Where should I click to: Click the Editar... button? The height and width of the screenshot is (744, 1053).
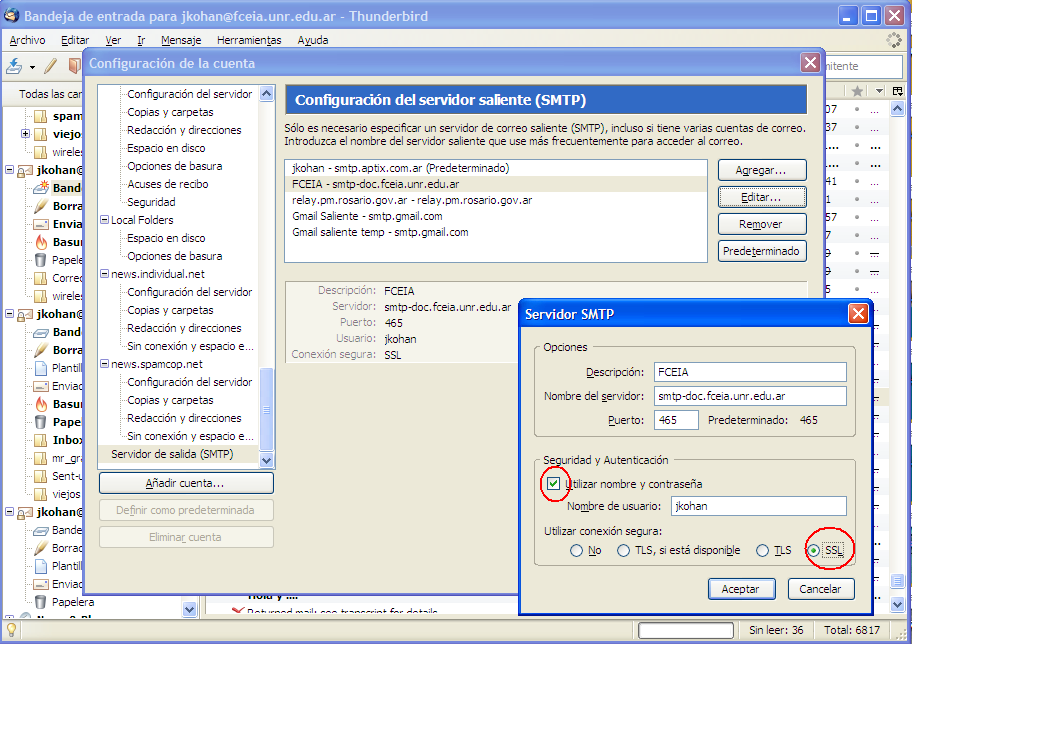click(x=762, y=197)
